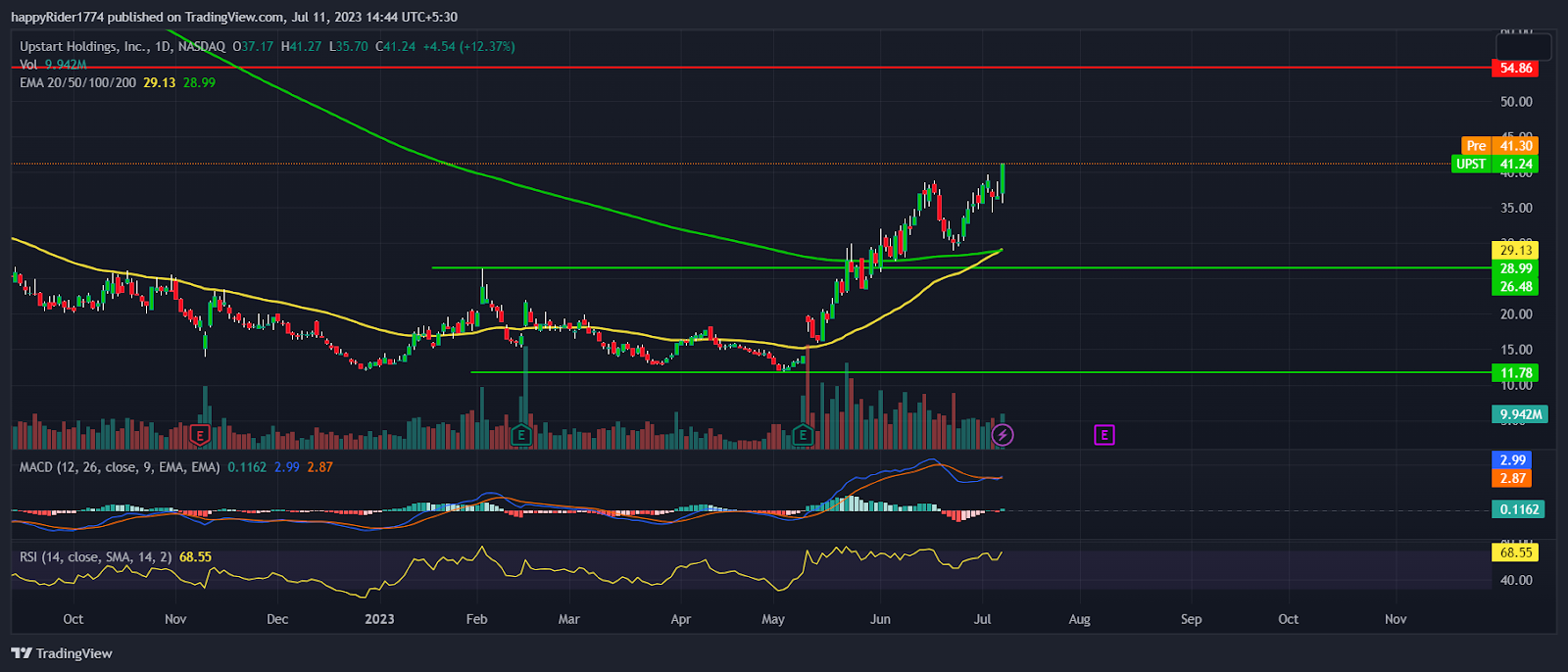
Task: Select the orange 2.87 signal axis label
Action: (x=1512, y=478)
